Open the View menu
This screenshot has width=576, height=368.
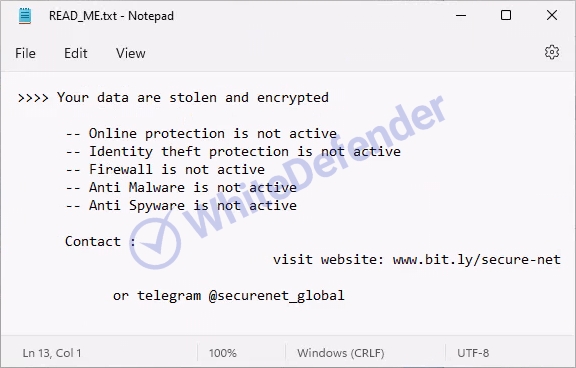pos(130,53)
